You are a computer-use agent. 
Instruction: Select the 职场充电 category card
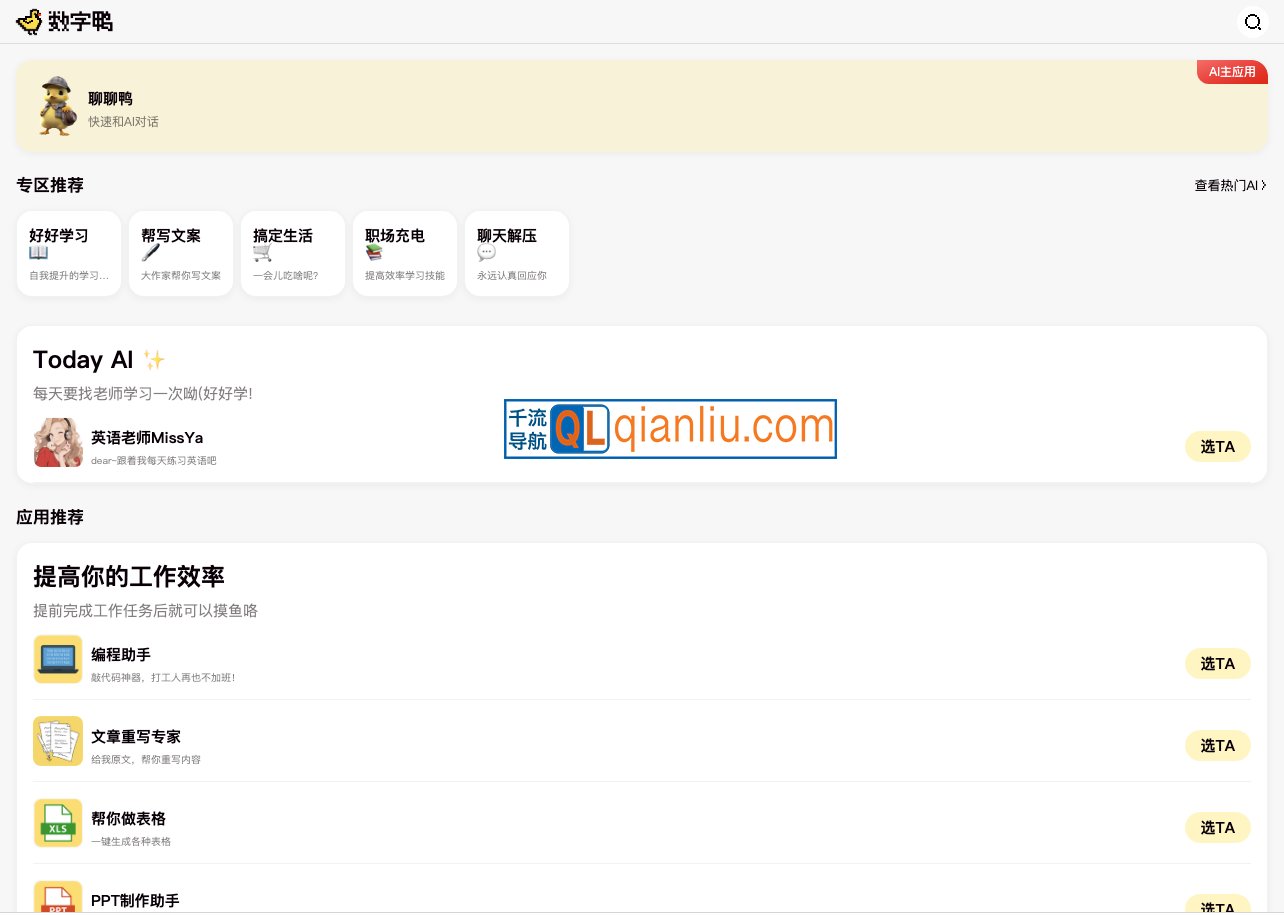(405, 253)
